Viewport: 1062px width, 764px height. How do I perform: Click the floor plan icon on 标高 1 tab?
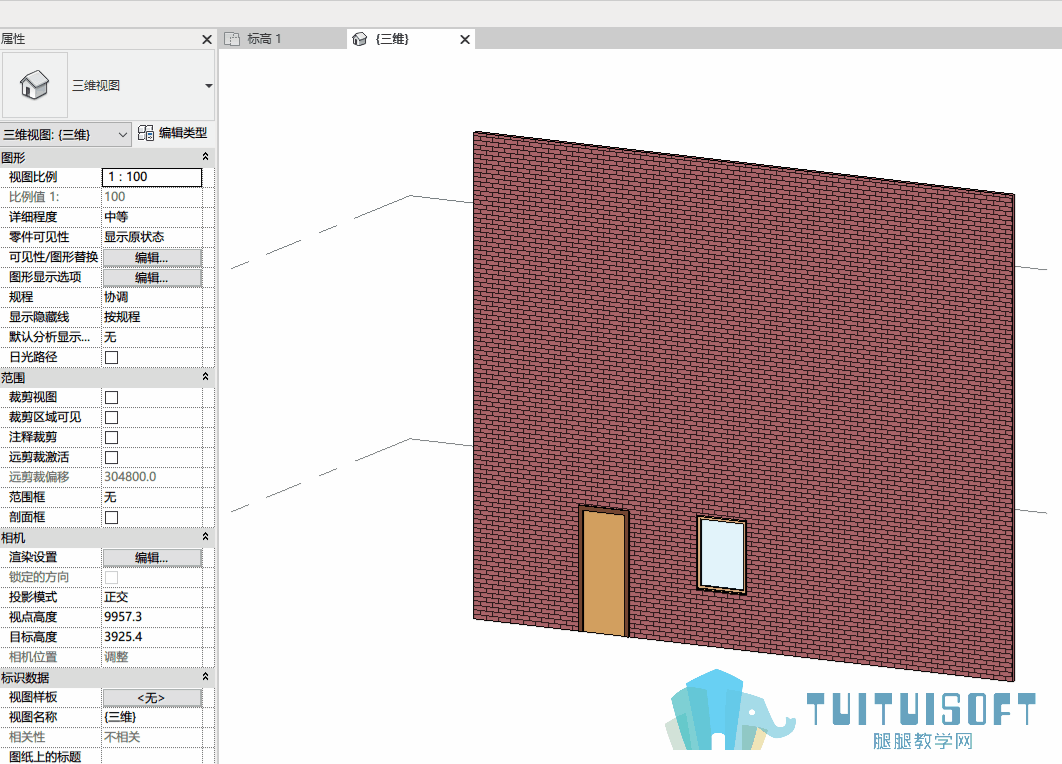point(232,39)
